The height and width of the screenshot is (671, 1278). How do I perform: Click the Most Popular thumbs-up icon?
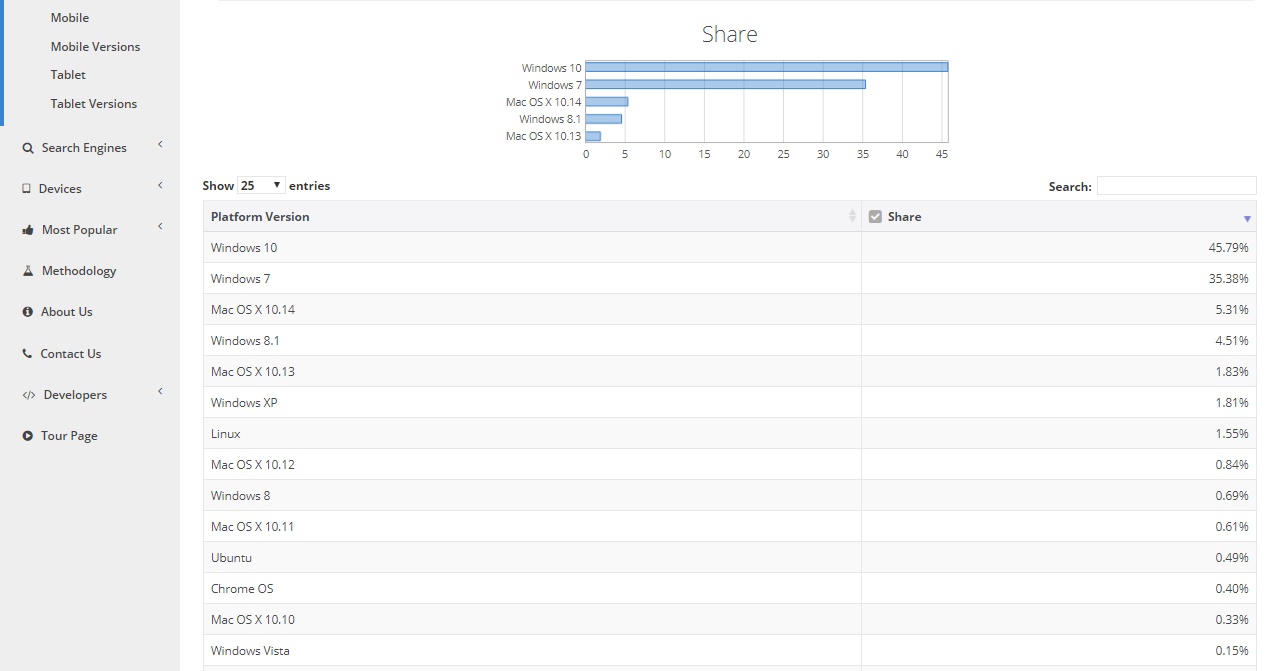click(28, 230)
